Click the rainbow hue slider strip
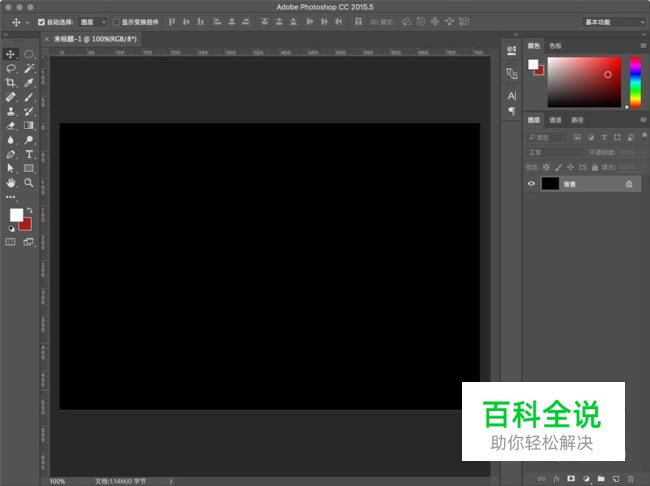The image size is (650, 486). tap(635, 80)
